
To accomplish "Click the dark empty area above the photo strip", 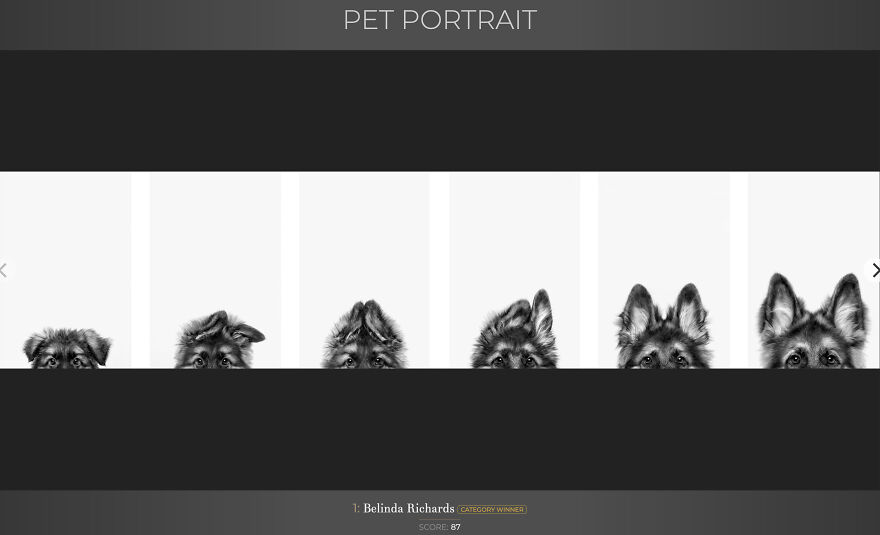I will coord(440,110).
